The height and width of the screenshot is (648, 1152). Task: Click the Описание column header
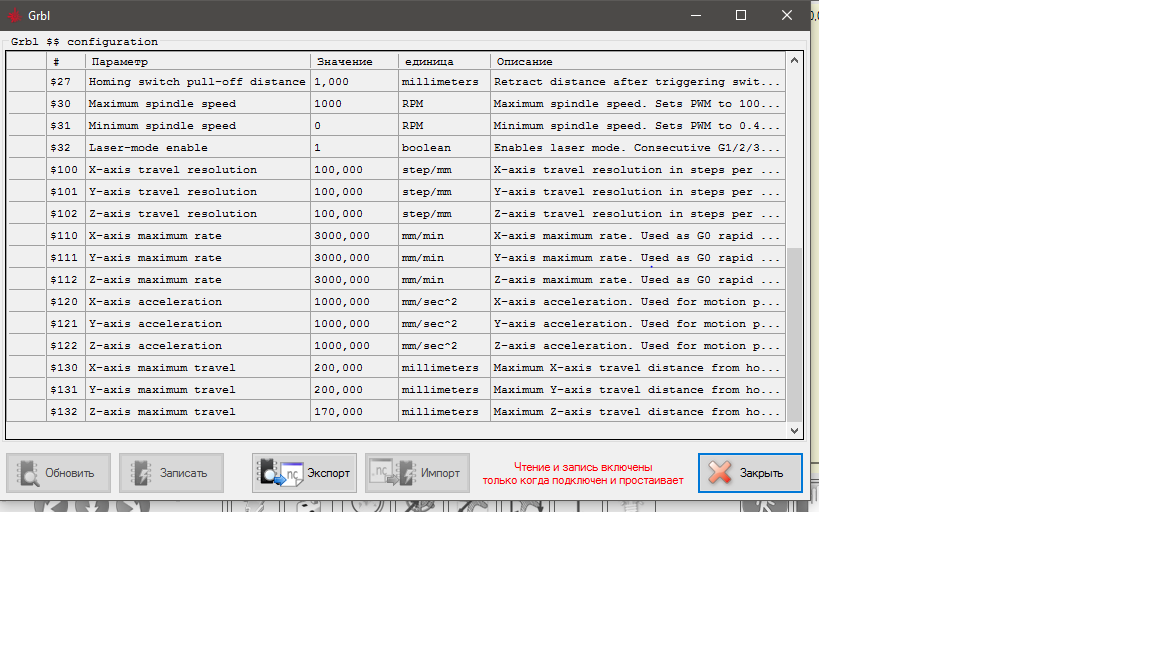[x=638, y=62]
